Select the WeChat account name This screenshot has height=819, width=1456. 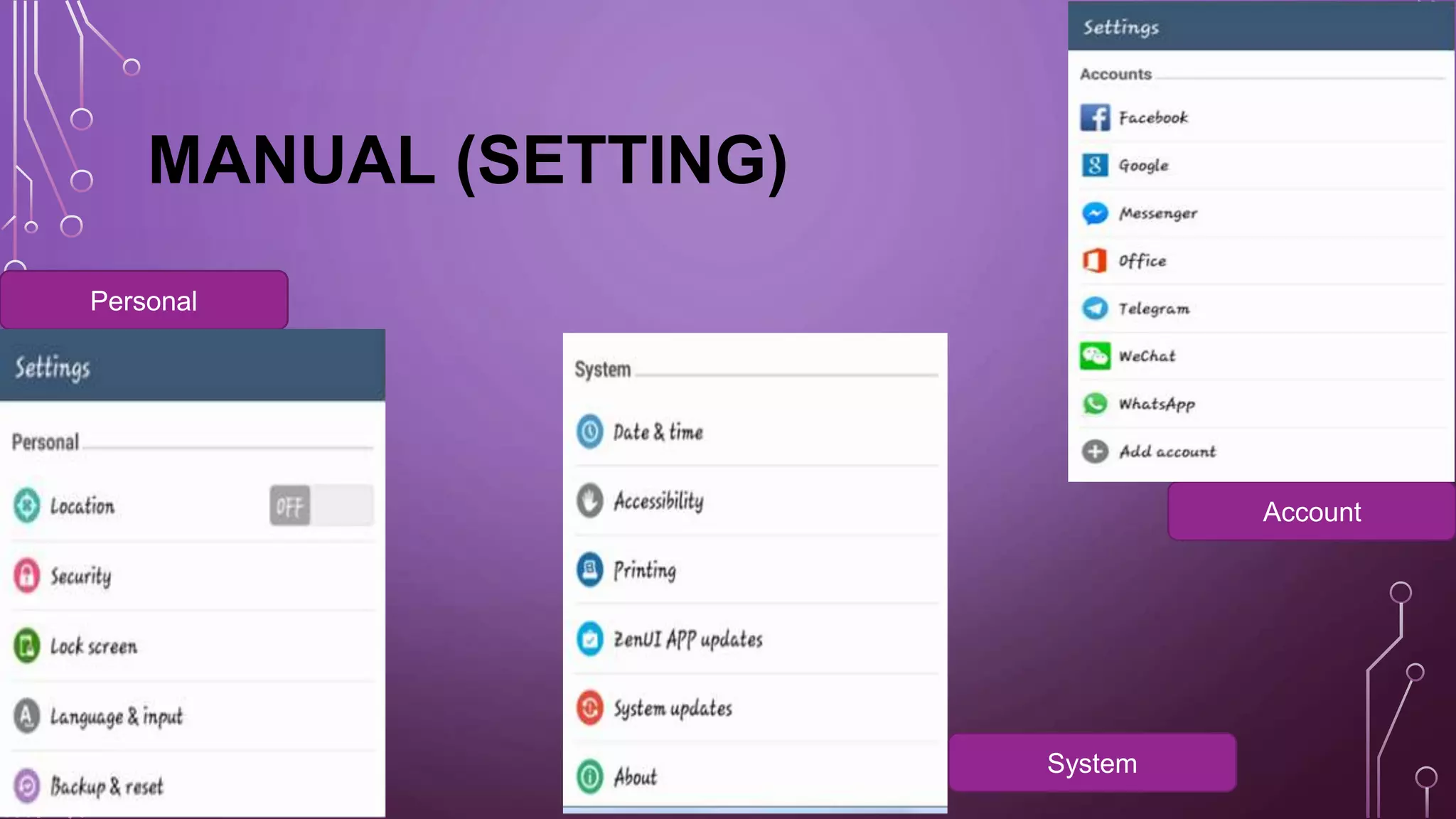1147,356
